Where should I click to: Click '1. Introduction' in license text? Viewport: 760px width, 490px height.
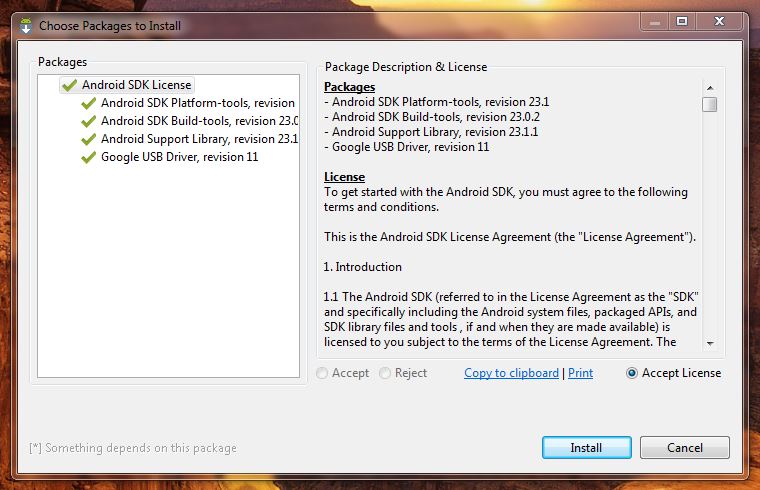[363, 267]
